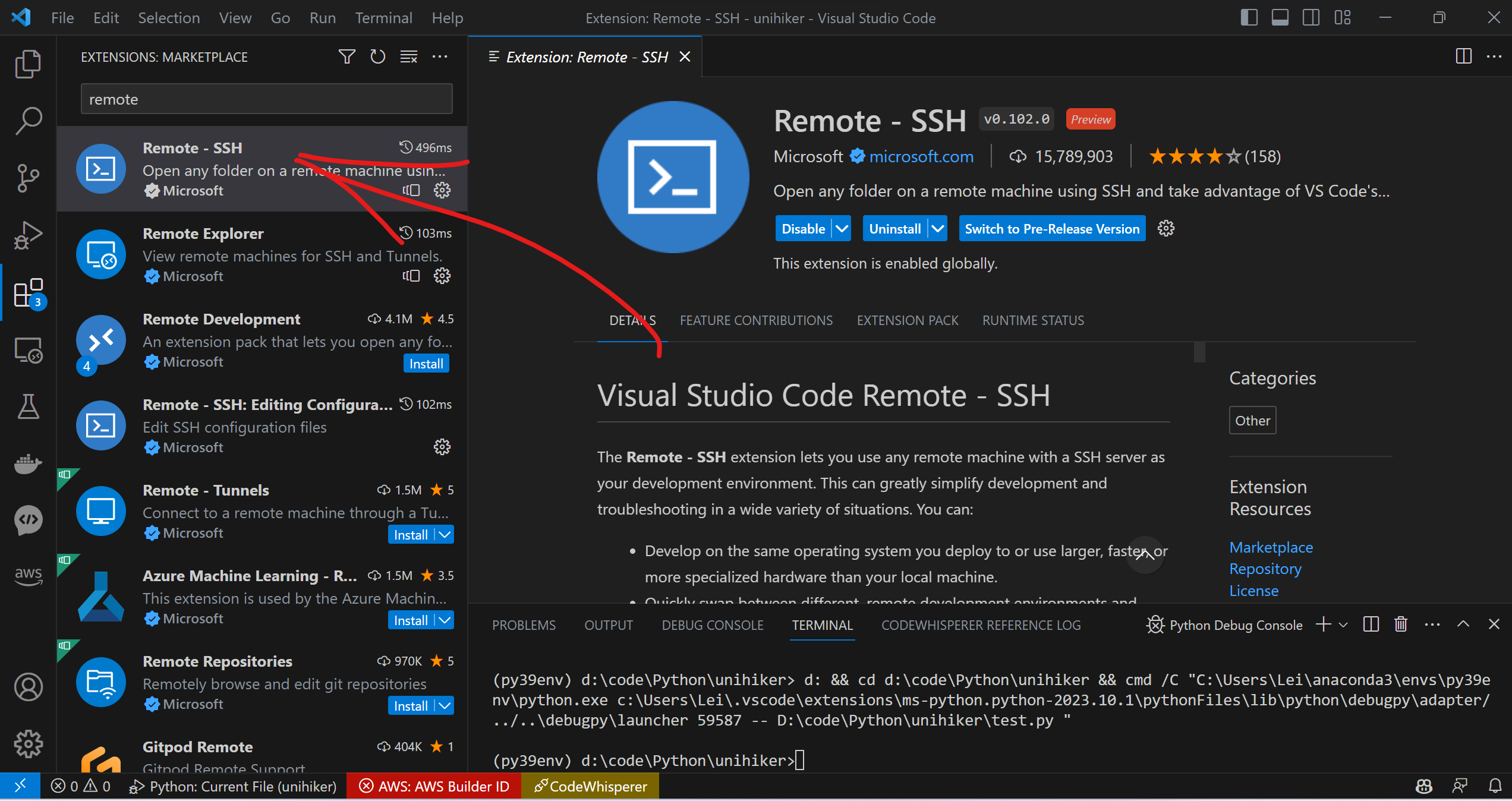Split the terminal panel

(1371, 625)
